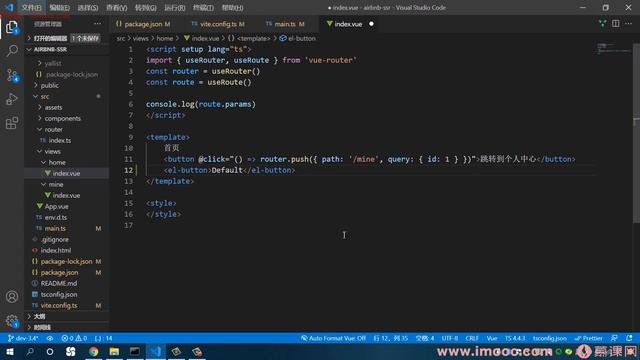Open editor more actions ellipsis menu
The height and width of the screenshot is (360, 640).
(x=629, y=24)
